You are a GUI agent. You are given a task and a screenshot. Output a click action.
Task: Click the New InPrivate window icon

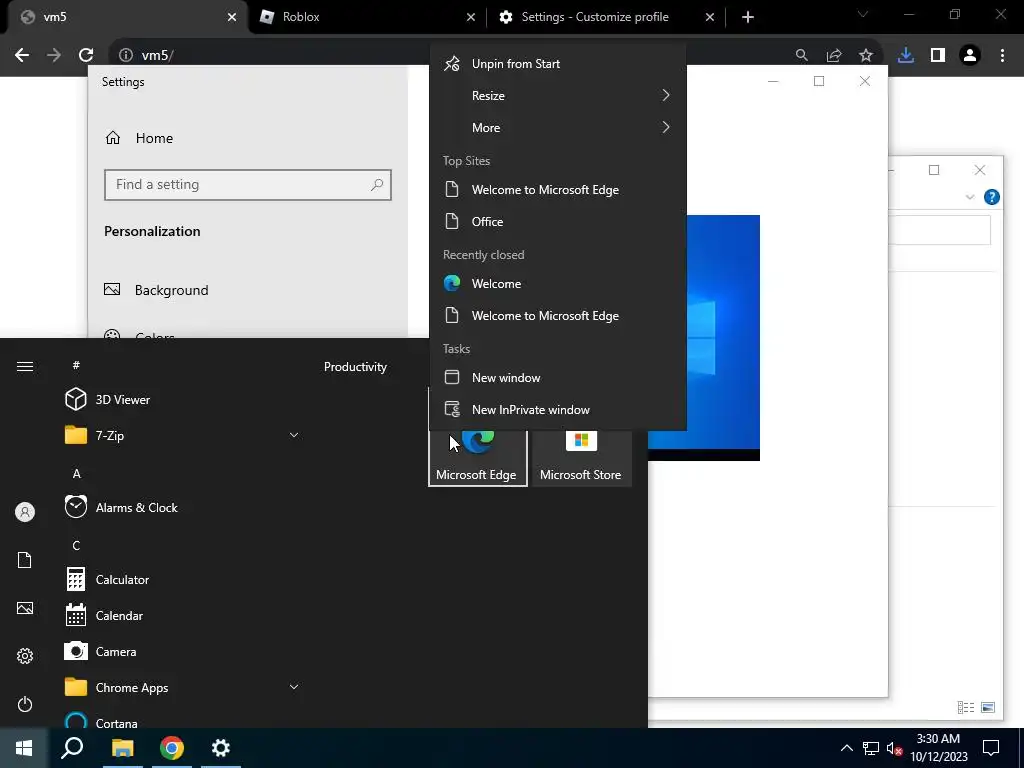(x=452, y=409)
